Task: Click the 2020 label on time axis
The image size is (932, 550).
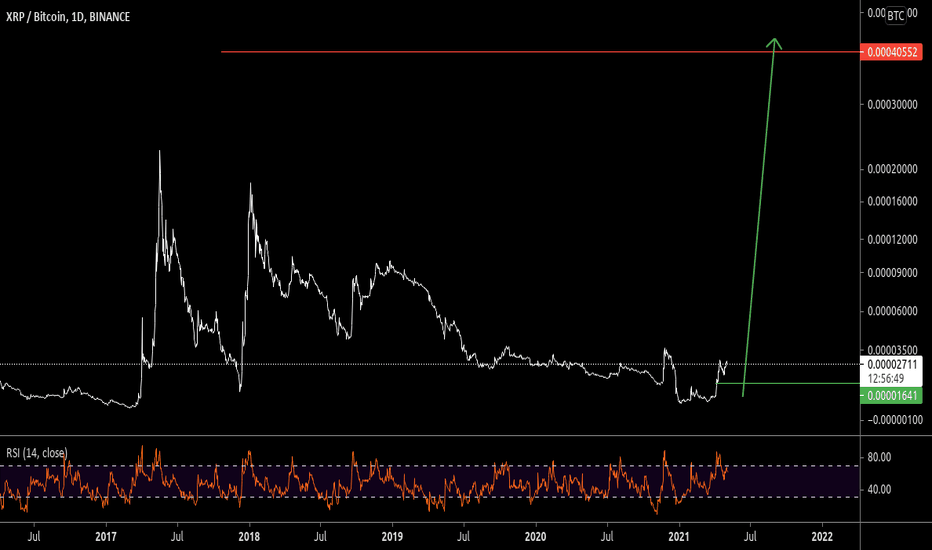Action: (x=536, y=536)
